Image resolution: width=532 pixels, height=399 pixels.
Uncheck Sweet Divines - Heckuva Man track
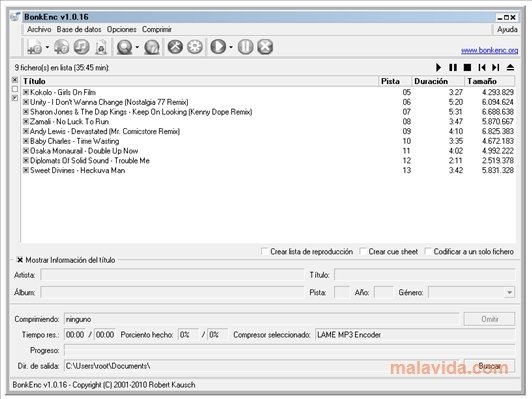coord(26,170)
